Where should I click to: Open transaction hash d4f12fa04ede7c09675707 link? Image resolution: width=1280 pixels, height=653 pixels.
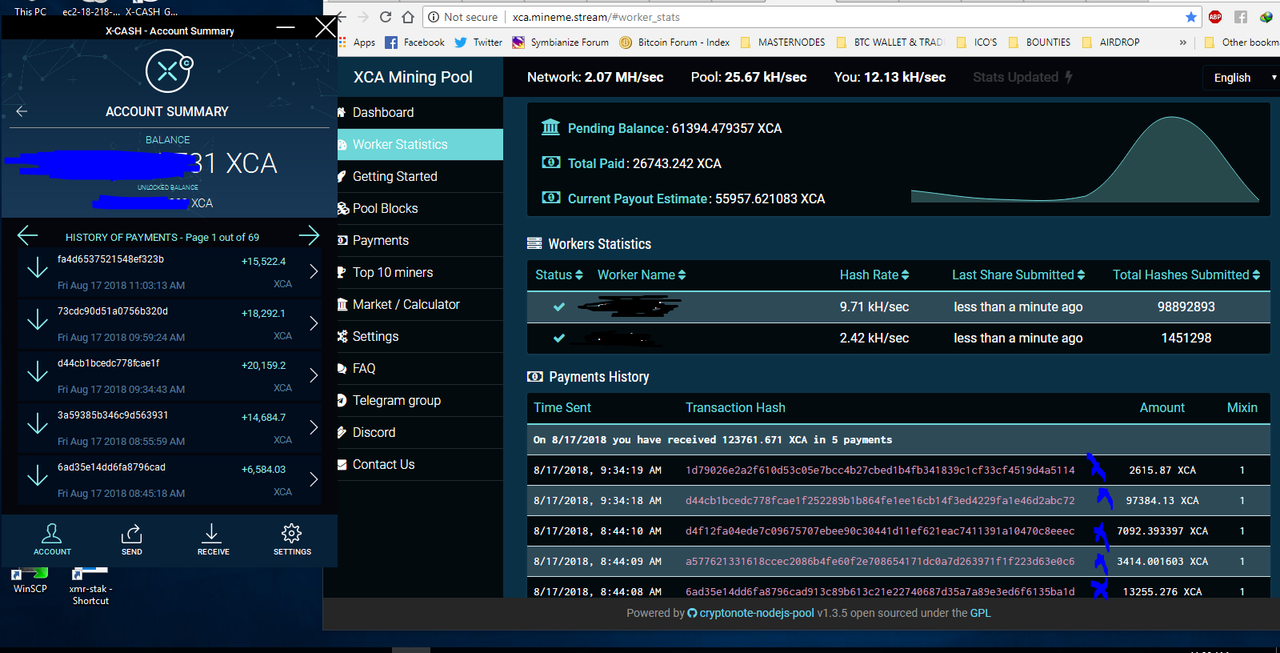pyautogui.click(x=880, y=531)
